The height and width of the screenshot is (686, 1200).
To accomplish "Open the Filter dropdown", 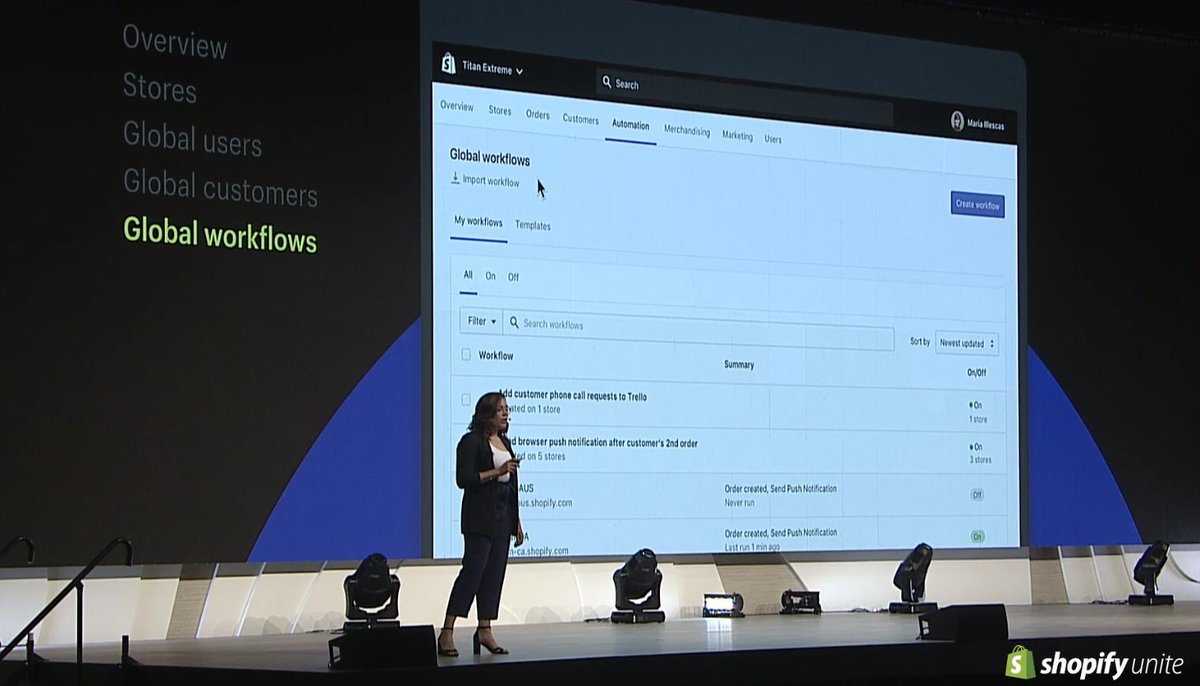I will tap(481, 321).
